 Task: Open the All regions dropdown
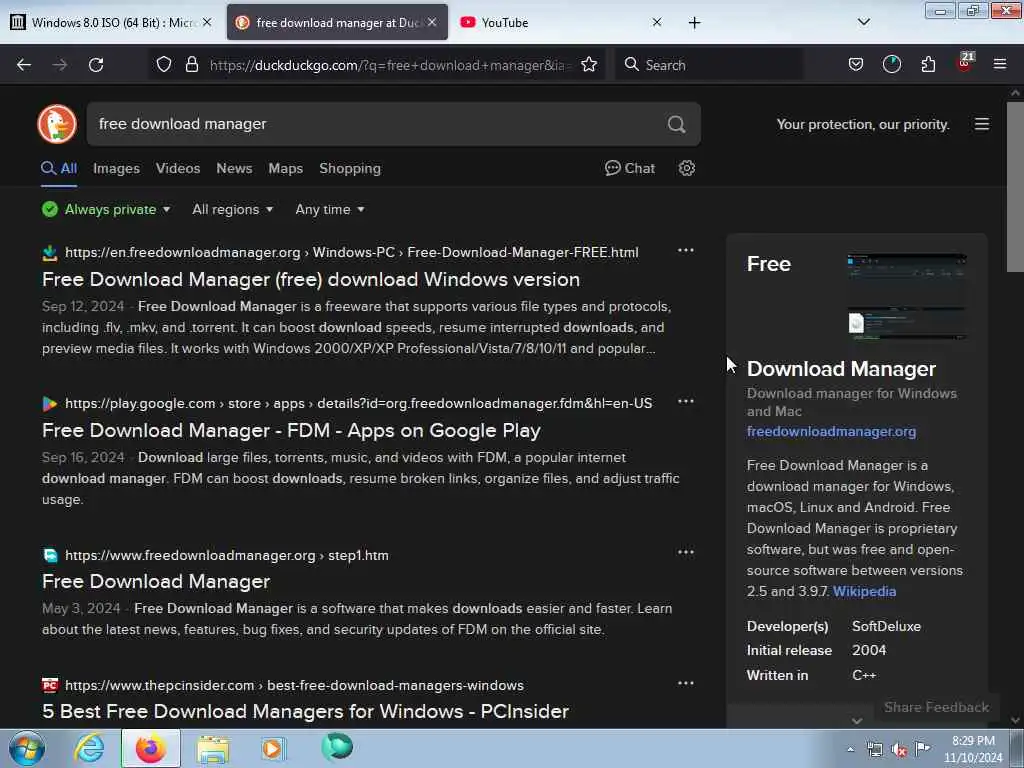point(232,209)
